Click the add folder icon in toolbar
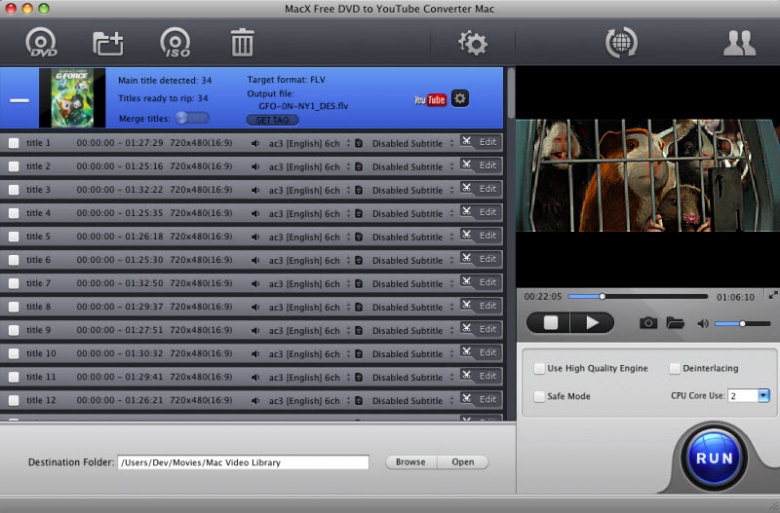Viewport: 780px width, 513px height. [108, 43]
